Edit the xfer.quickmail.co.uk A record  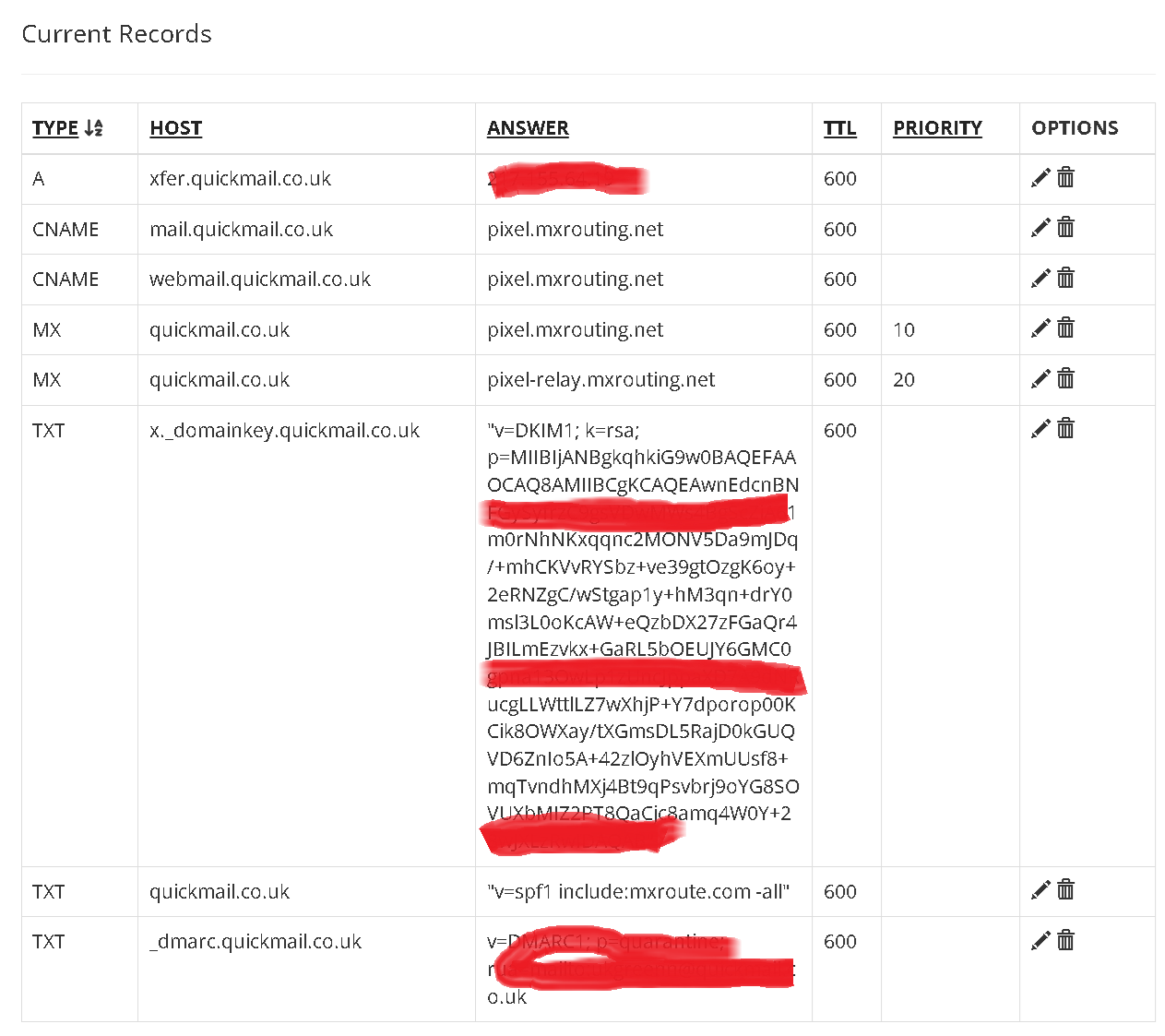(x=1040, y=178)
